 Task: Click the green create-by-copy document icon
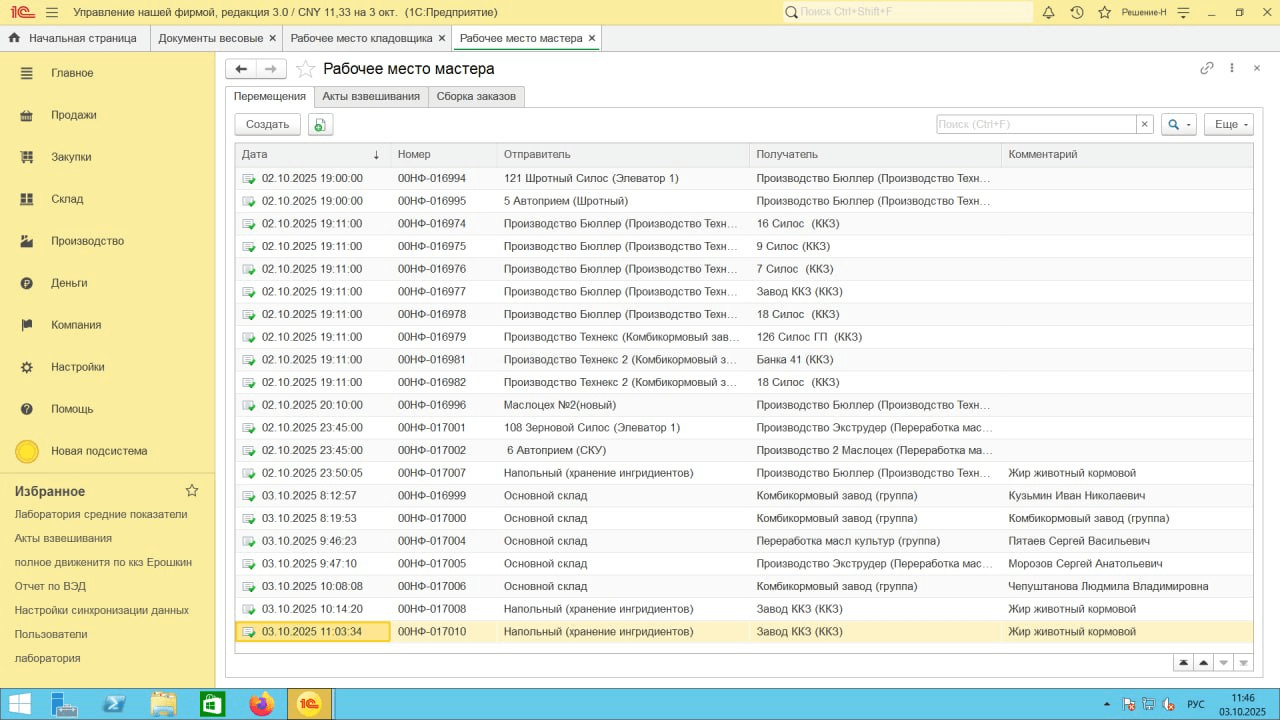pyautogui.click(x=320, y=124)
